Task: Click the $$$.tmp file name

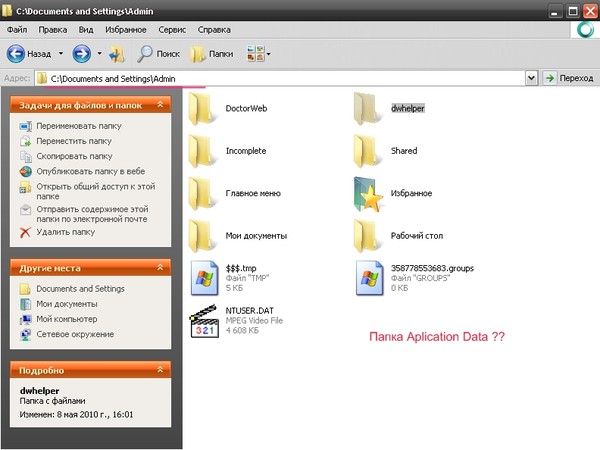Action: [241, 268]
